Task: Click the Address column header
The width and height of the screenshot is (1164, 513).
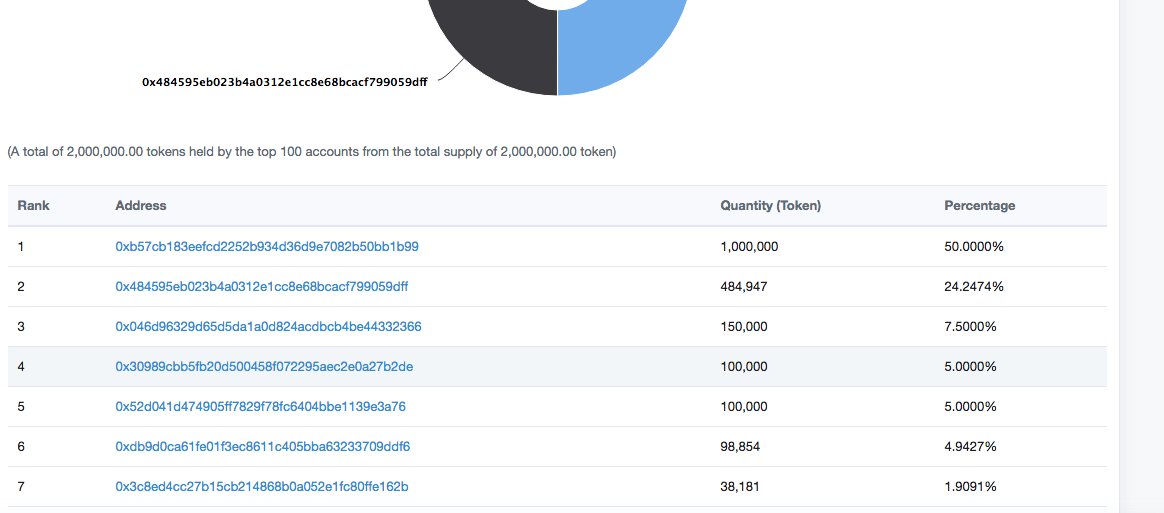Action: (141, 205)
